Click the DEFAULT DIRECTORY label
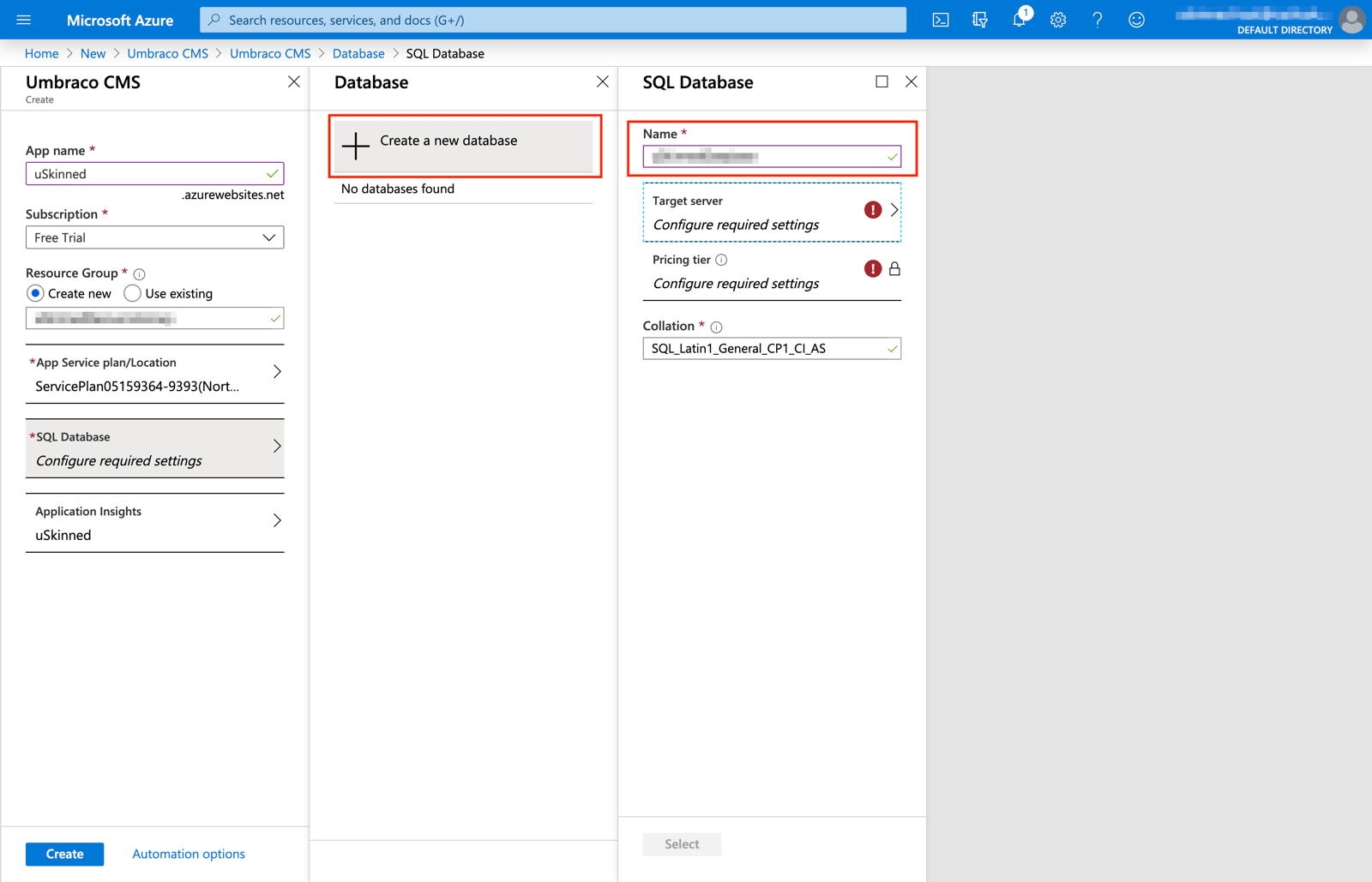1372x882 pixels. click(x=1285, y=30)
